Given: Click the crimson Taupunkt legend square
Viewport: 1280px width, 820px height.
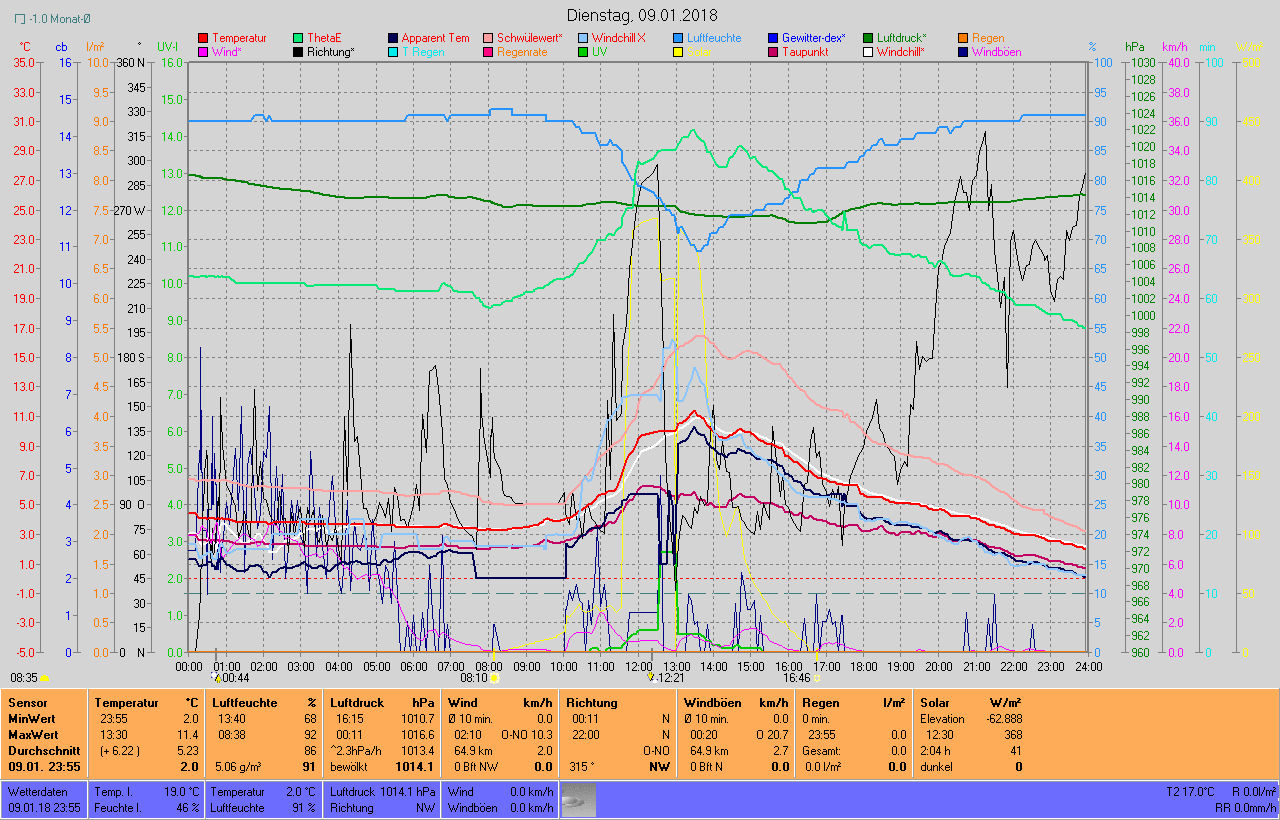Looking at the screenshot, I should 773,52.
